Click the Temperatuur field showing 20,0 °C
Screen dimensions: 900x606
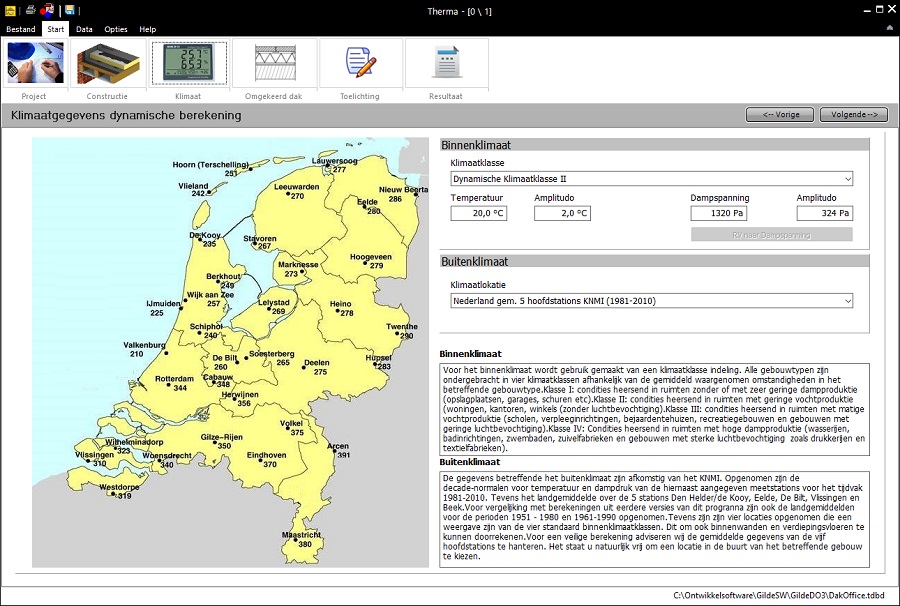(x=479, y=213)
